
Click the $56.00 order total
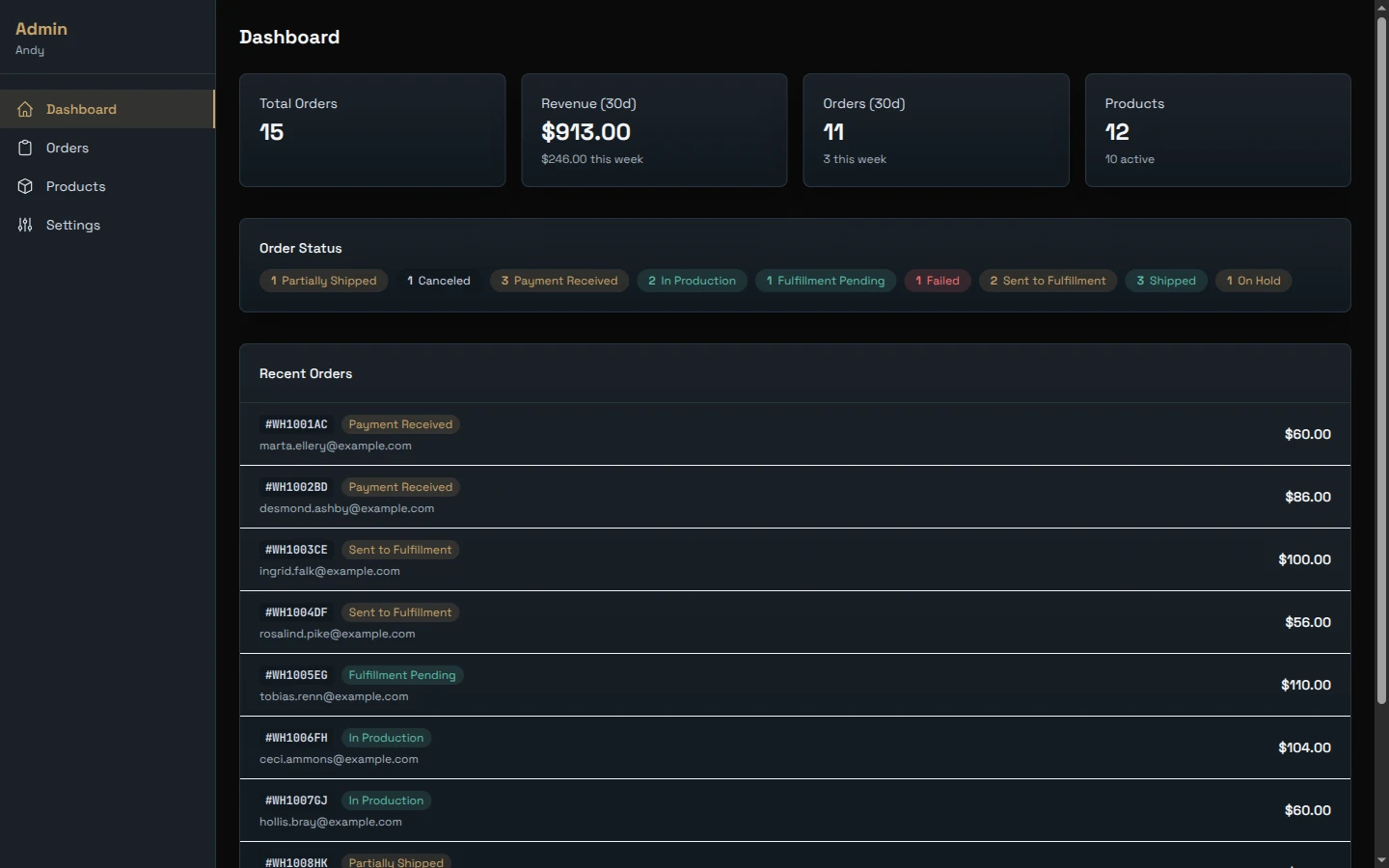(x=1307, y=622)
